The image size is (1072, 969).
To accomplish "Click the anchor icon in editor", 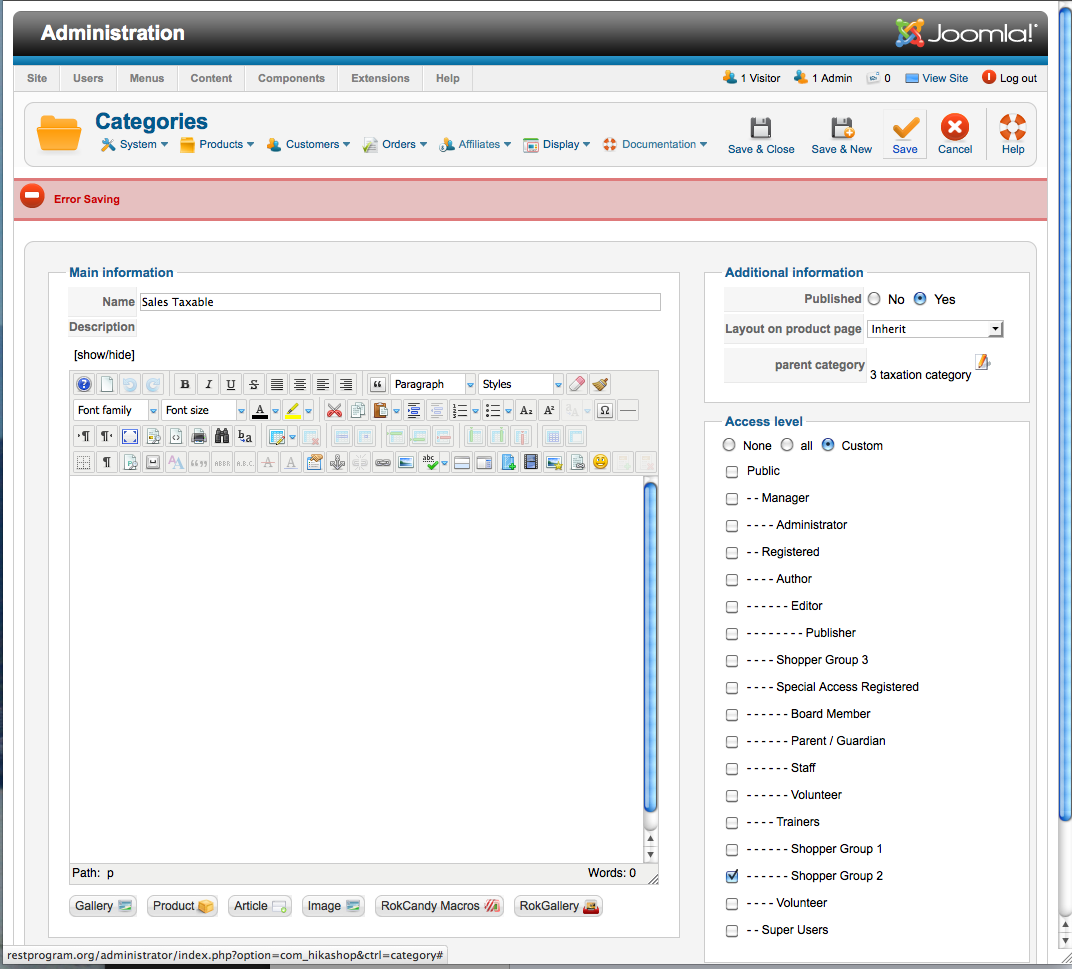I will (337, 462).
